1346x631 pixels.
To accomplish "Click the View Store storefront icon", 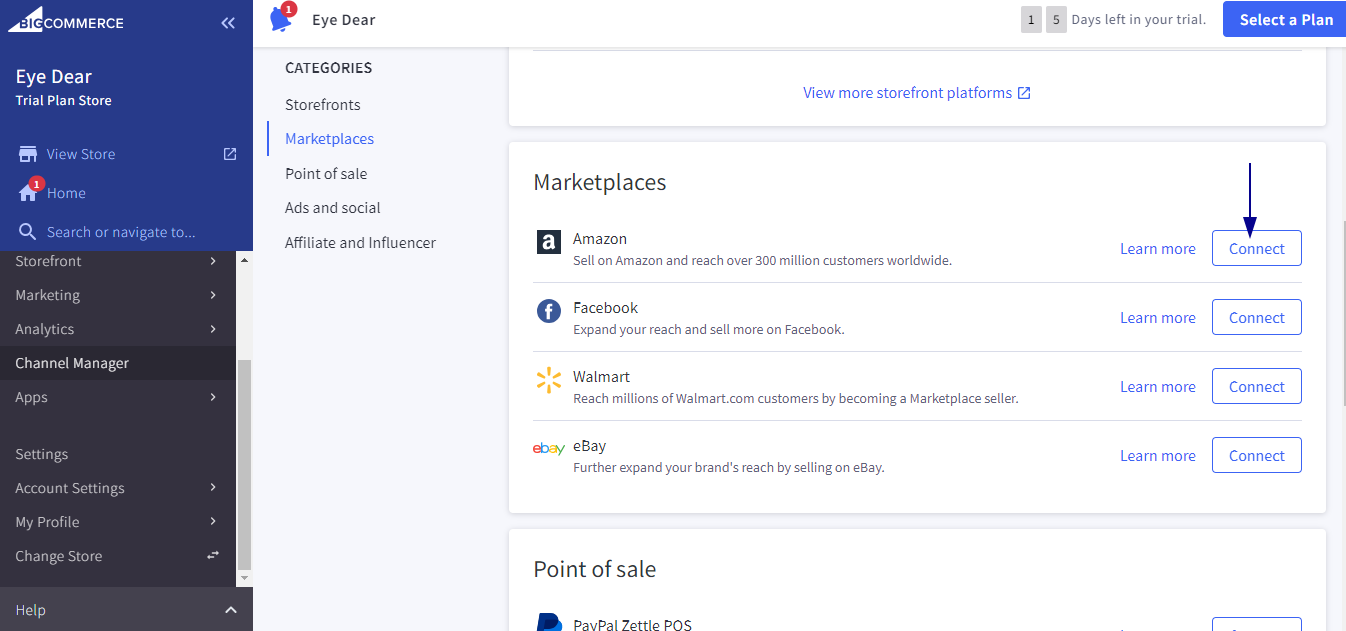I will click(x=28, y=154).
